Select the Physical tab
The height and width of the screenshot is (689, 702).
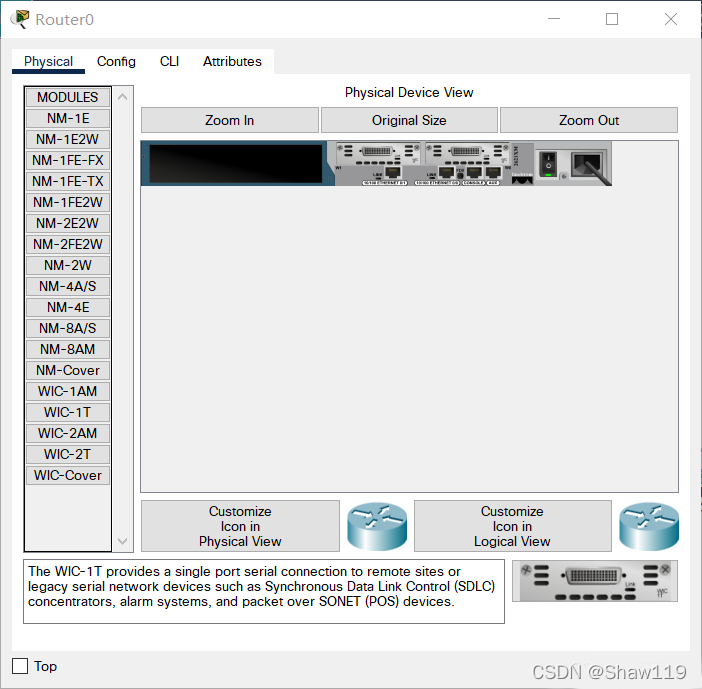[48, 61]
